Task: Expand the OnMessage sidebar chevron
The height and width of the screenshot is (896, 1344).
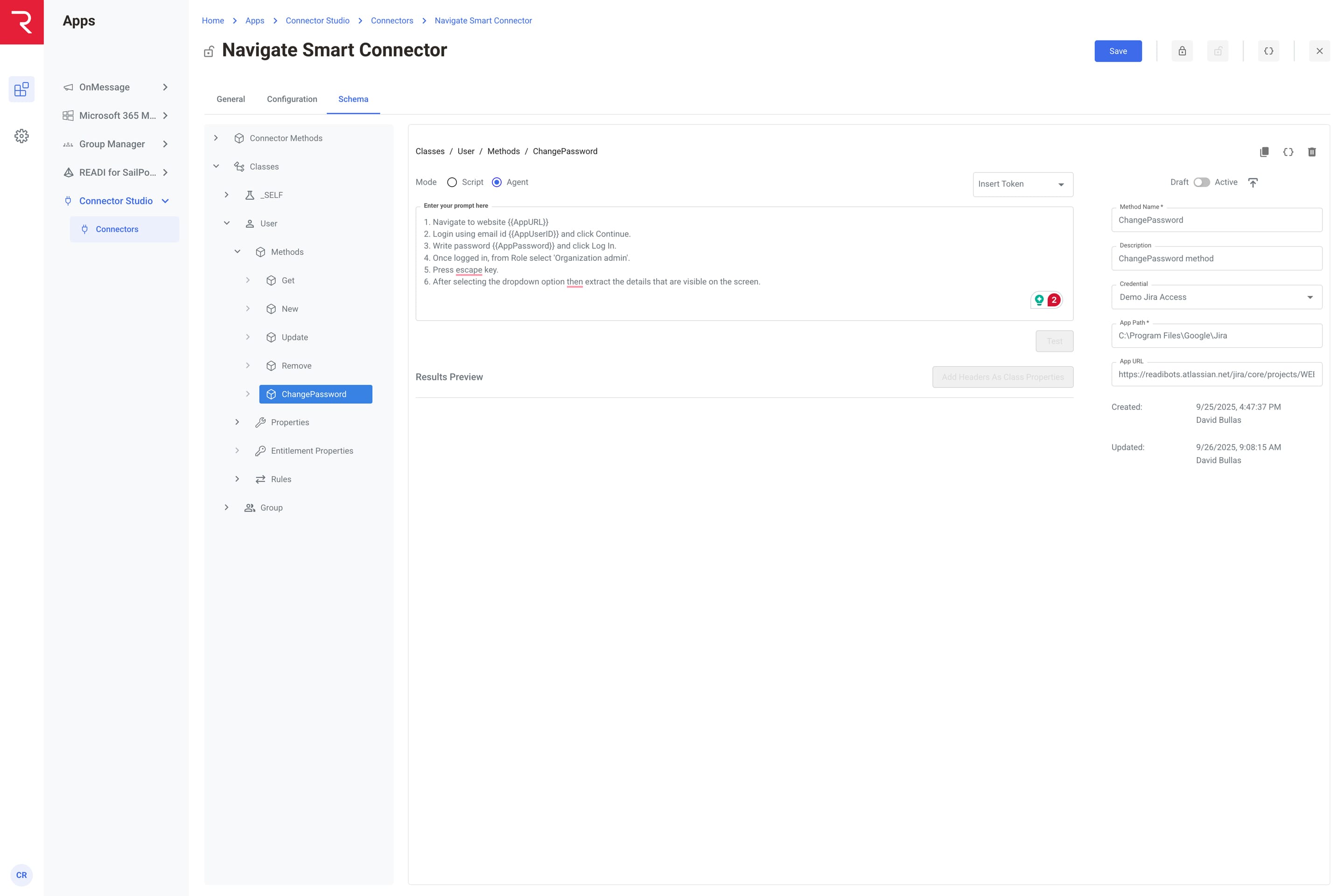Action: (x=165, y=87)
